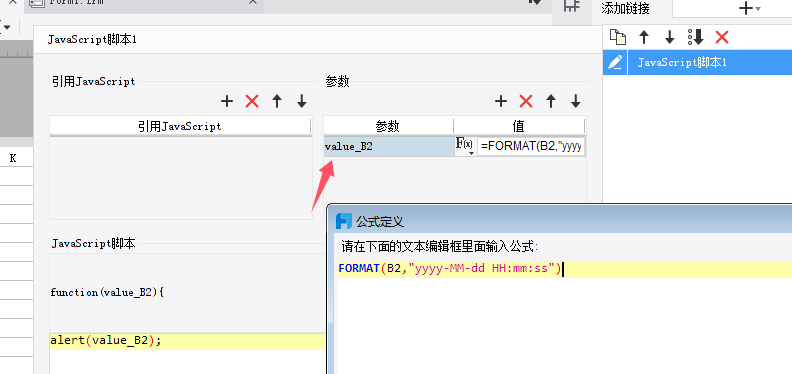Click the empty 引用JavaScript list area
This screenshot has width=792, height=374.
(x=181, y=177)
